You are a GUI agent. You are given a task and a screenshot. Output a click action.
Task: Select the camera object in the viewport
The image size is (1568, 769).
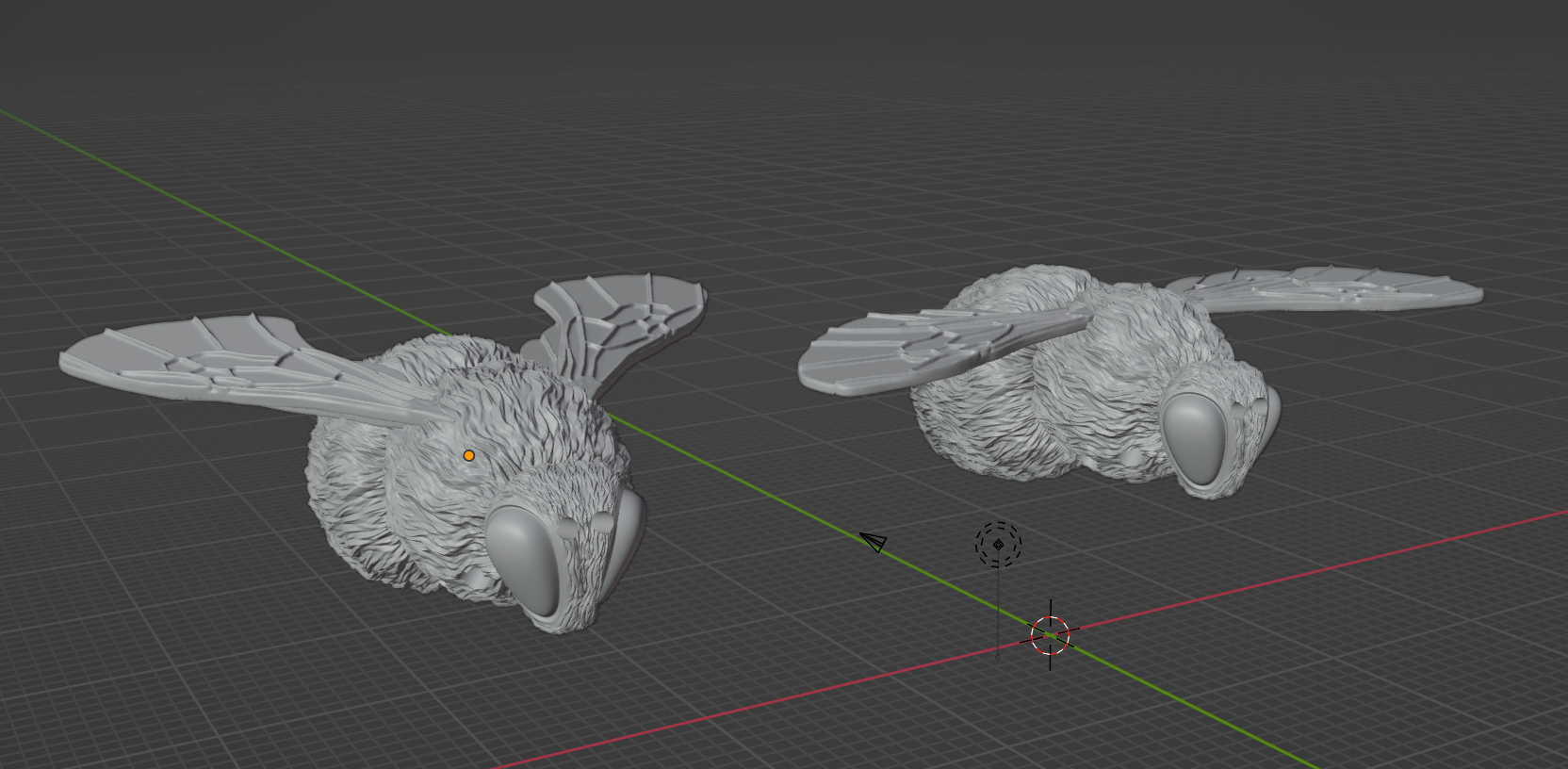[x=874, y=542]
